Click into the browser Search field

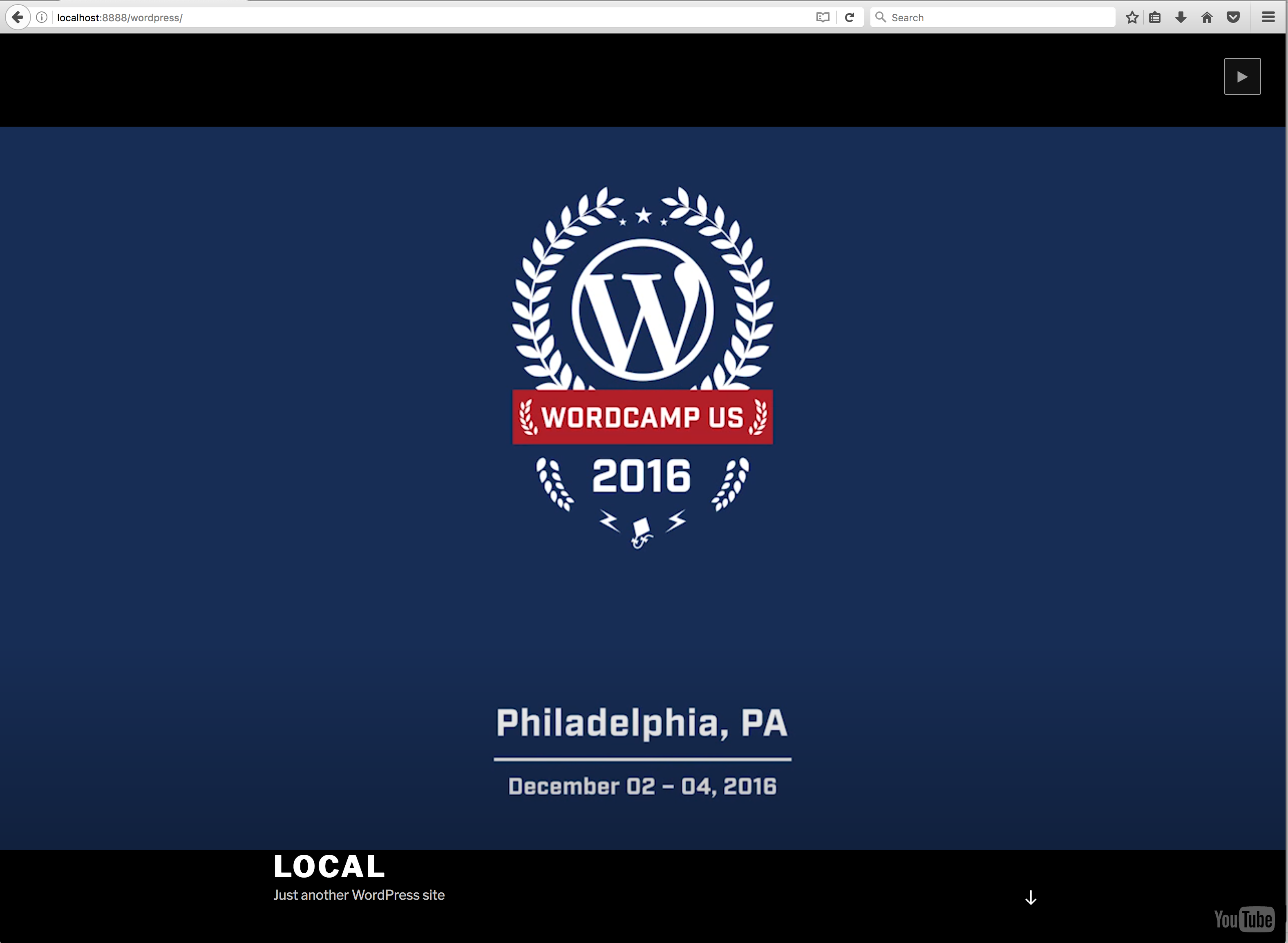pyautogui.click(x=993, y=18)
